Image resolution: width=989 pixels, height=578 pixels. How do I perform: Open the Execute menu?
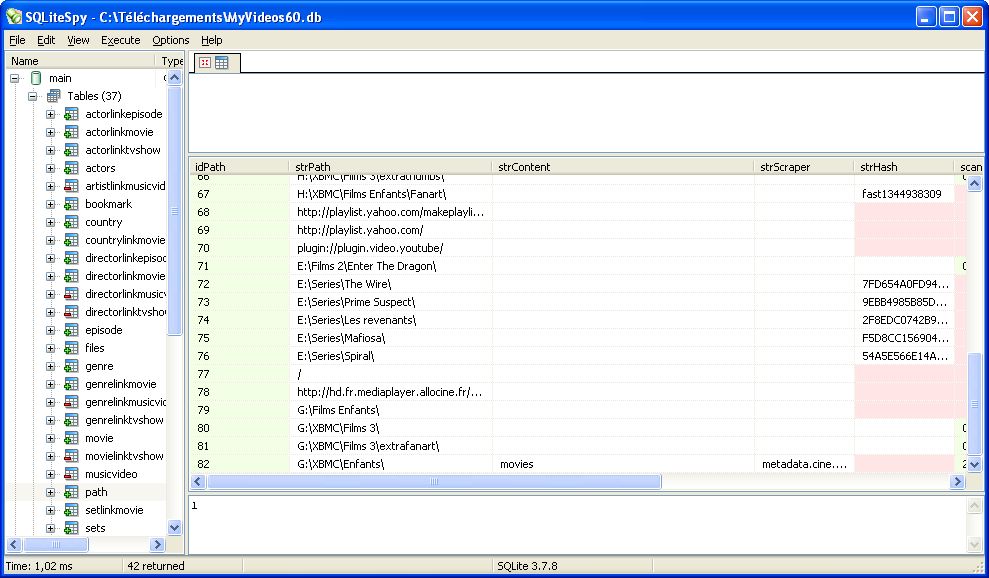[120, 40]
